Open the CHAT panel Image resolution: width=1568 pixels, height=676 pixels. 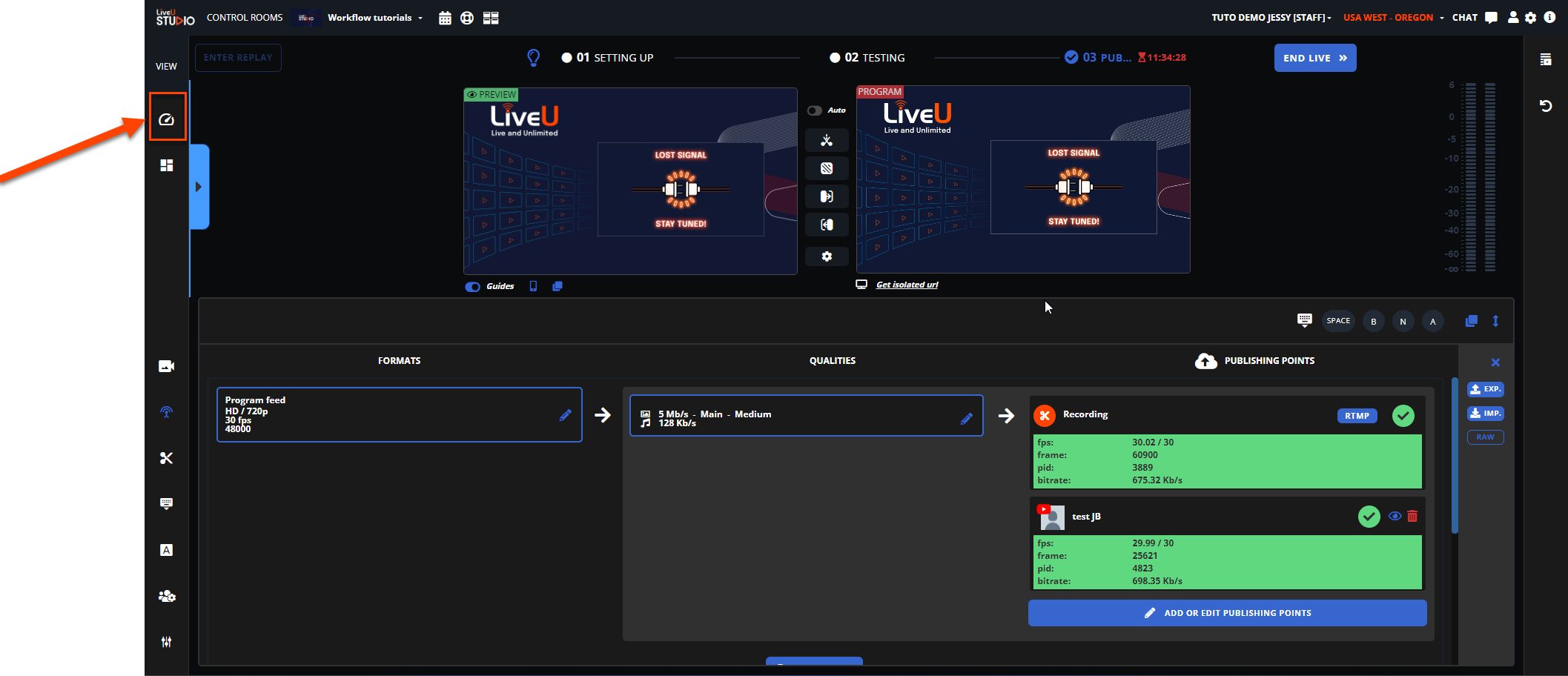1475,18
